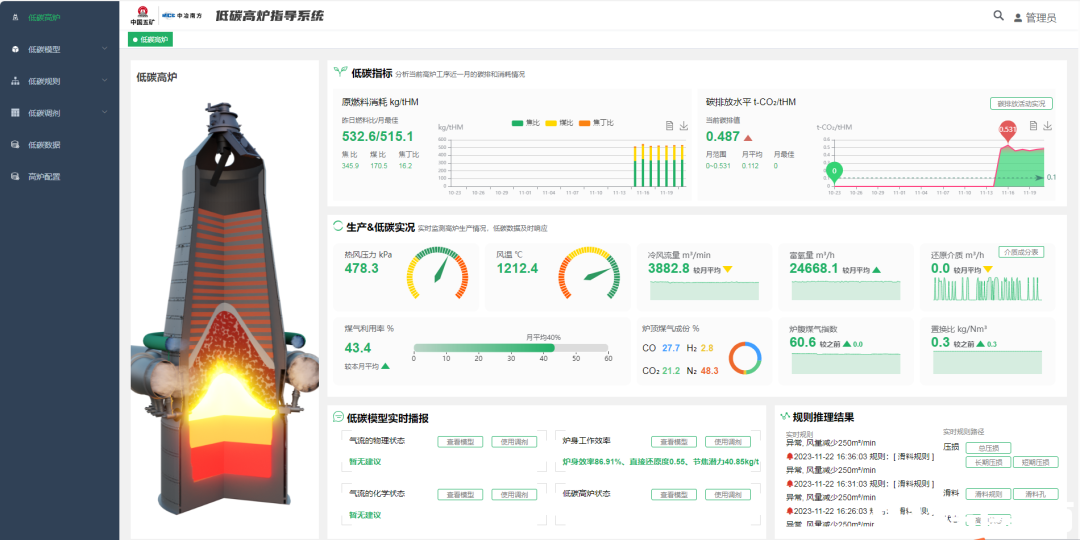This screenshot has width=1080, height=540.
Task: Expand the 低碳模型 sidebar chevron
Action: point(105,49)
